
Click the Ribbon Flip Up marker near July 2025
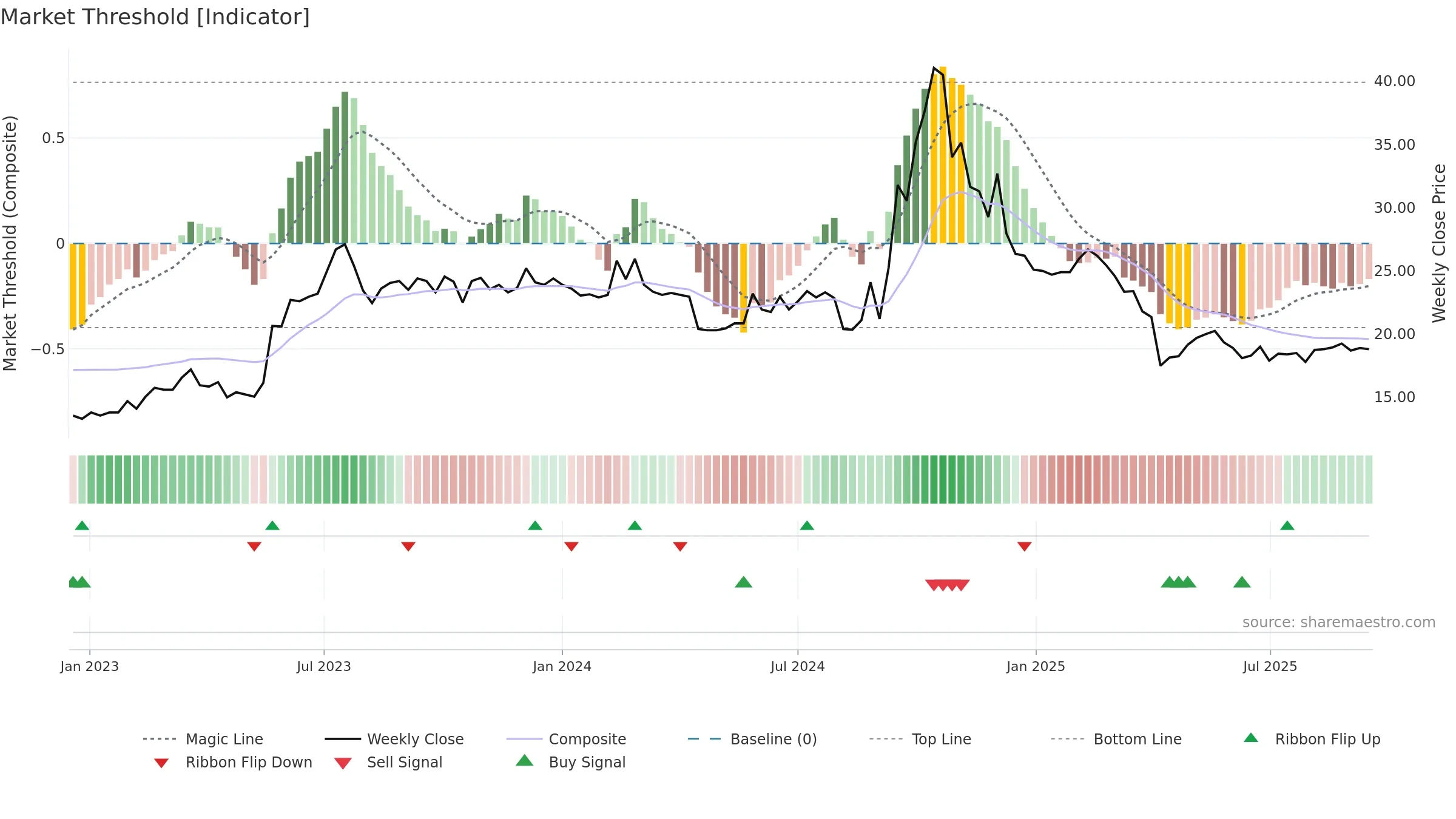pyautogui.click(x=1287, y=525)
